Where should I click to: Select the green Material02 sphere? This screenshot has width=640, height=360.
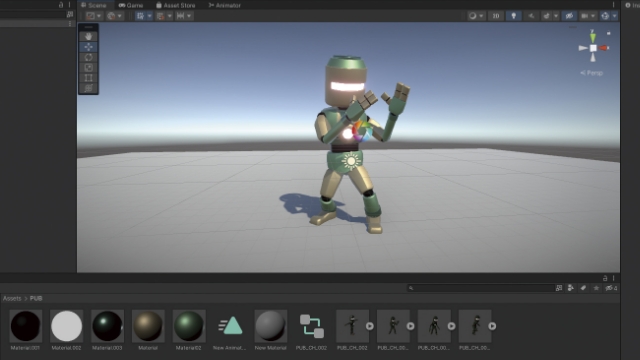189,326
